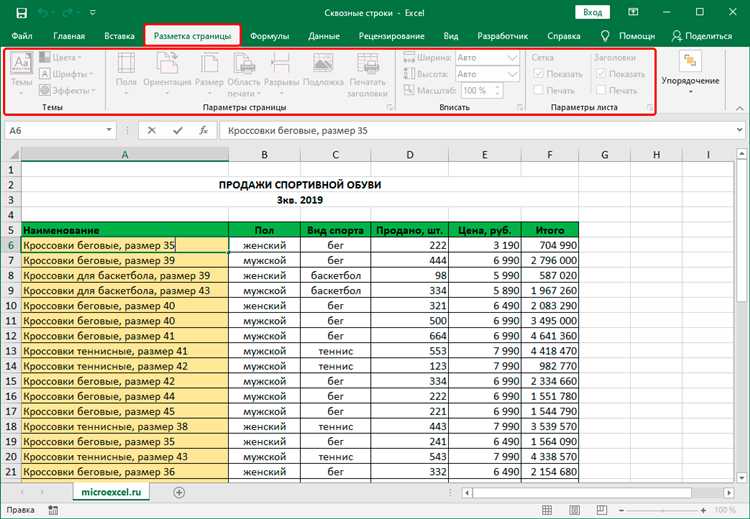This screenshot has height=519, width=750.
Task: Open the Темы themes gallery icon
Action: click(x=22, y=63)
